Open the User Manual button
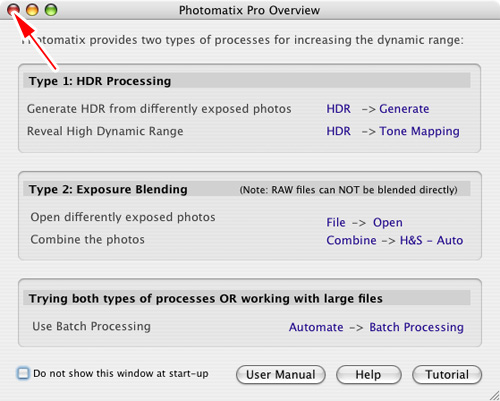500x401 pixels. pyautogui.click(x=281, y=374)
